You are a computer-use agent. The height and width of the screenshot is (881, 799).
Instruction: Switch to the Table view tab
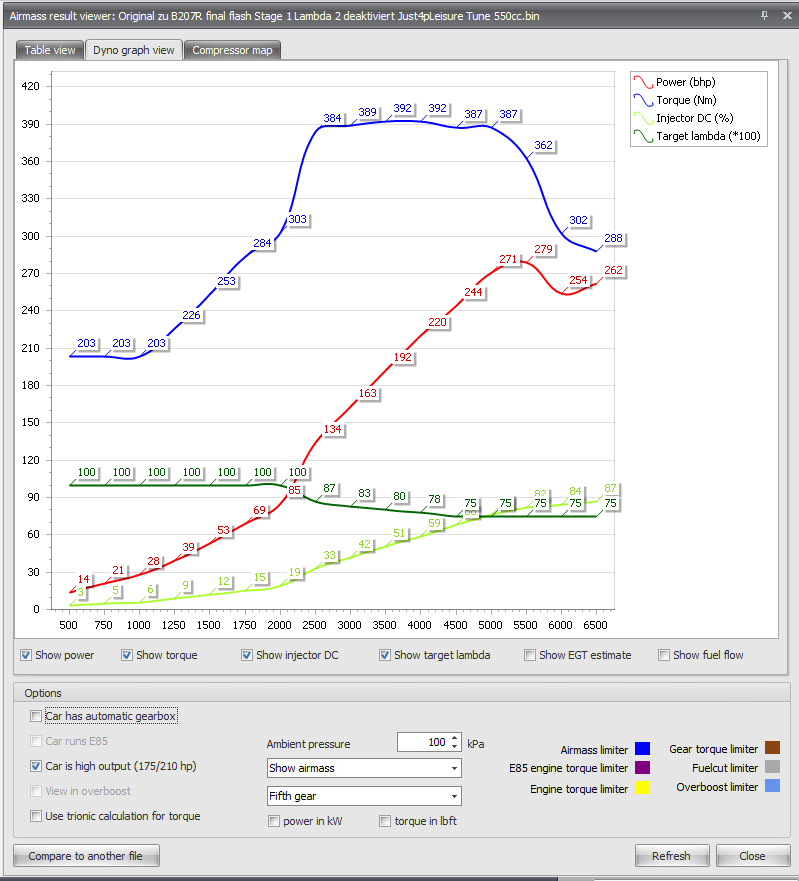tap(49, 50)
